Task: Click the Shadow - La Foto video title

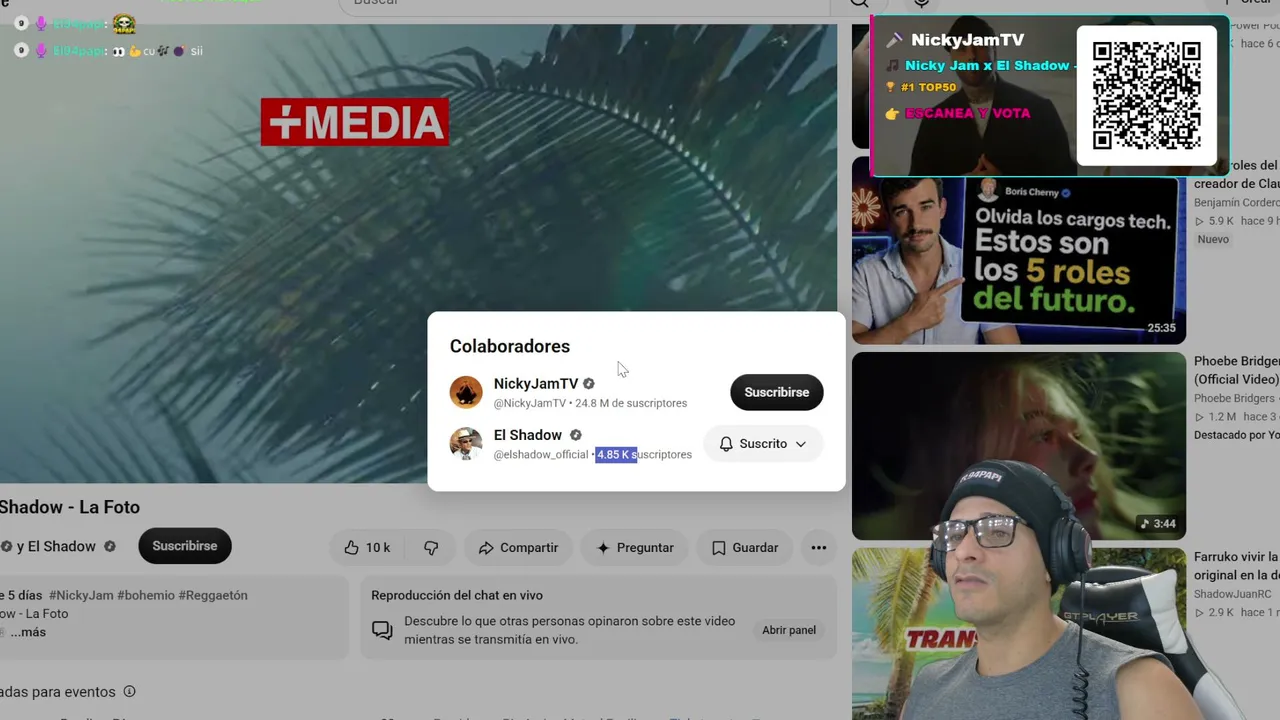Action: point(70,507)
